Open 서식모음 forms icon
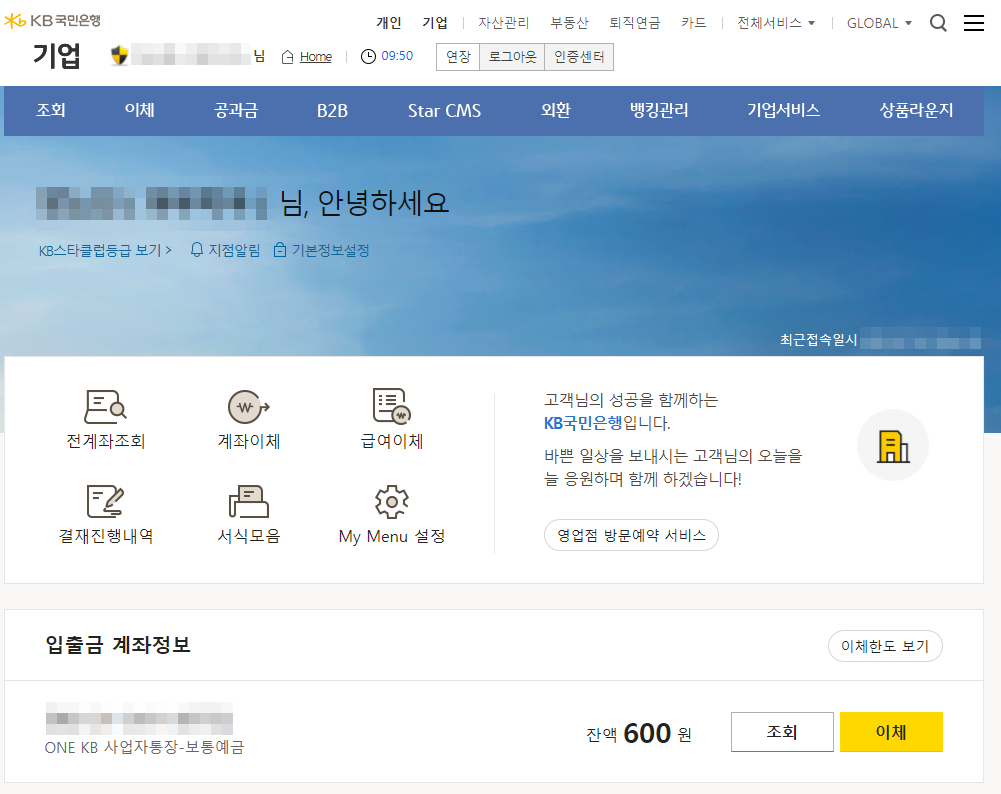Screen dimensions: 1001x794 (x=248, y=501)
